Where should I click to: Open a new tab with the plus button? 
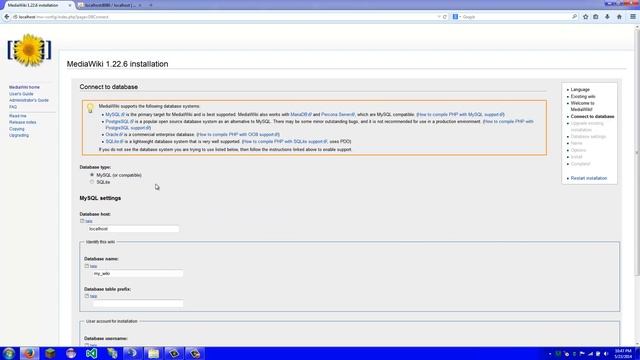151,5
